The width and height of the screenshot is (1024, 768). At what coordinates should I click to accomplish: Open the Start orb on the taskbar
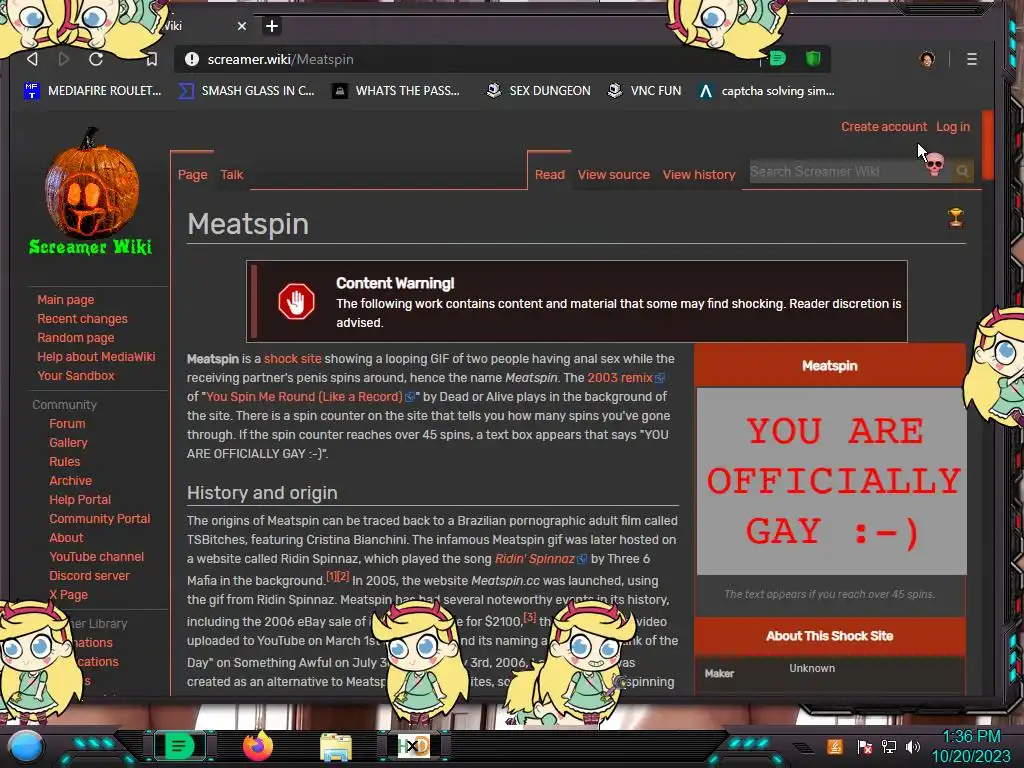[x=26, y=746]
